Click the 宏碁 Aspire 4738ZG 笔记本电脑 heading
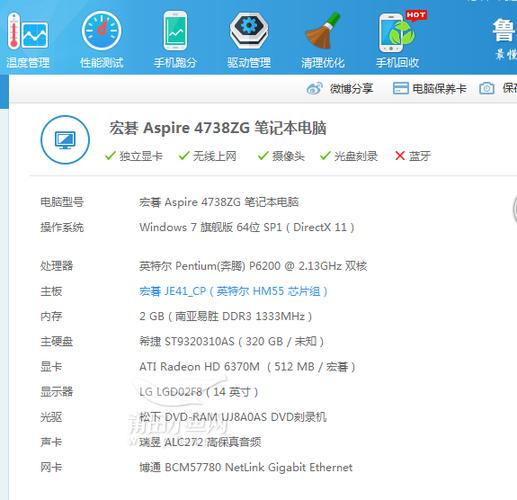The image size is (517, 500). pos(218,128)
